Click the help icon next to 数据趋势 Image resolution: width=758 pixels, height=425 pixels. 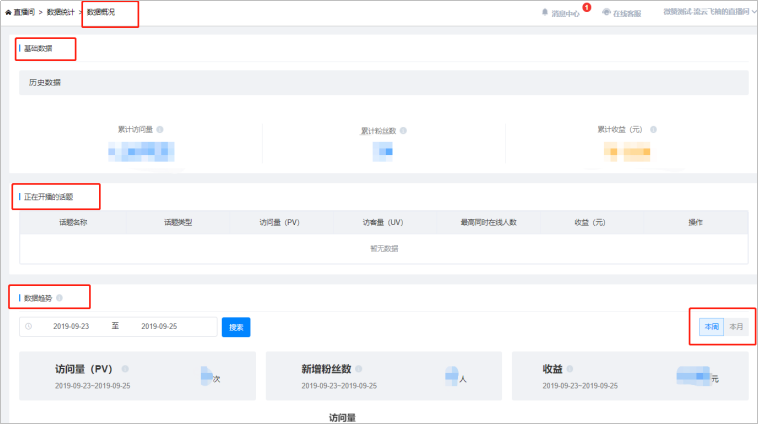pos(60,297)
